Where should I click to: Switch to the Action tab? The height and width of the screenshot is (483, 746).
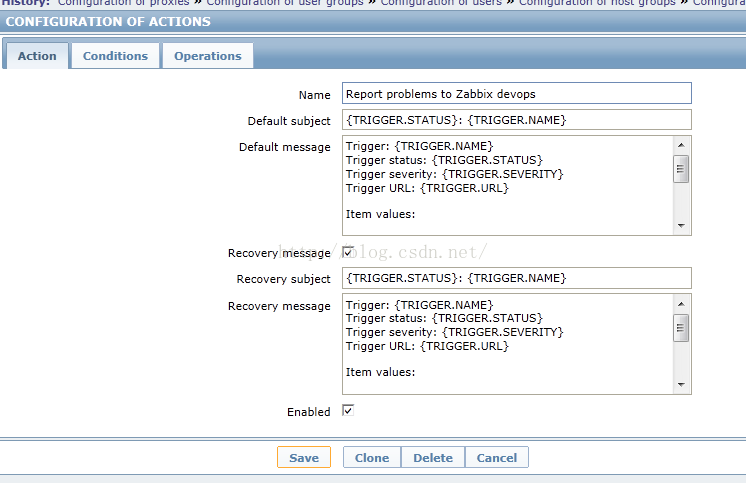click(37, 56)
